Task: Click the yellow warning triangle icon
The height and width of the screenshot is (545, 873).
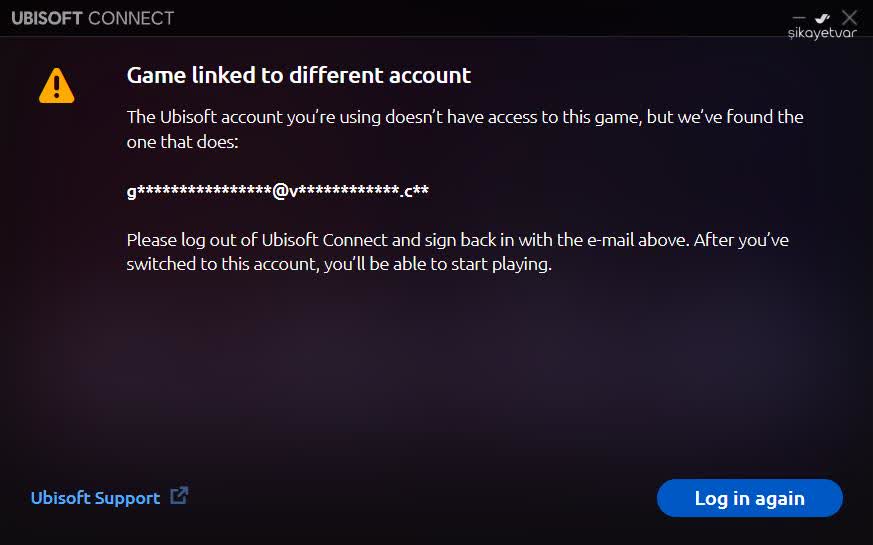Action: click(x=56, y=85)
